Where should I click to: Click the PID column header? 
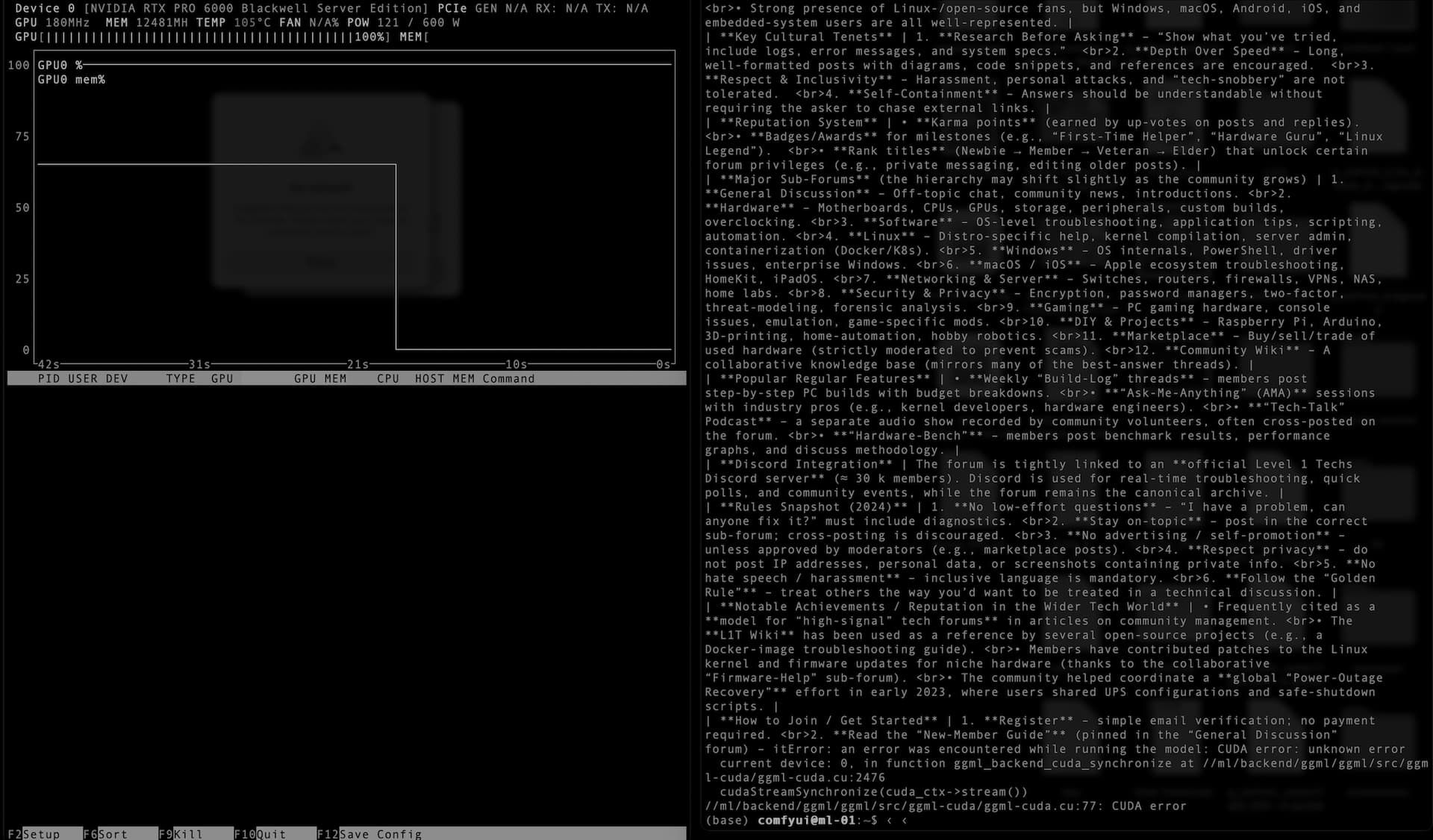pos(49,379)
